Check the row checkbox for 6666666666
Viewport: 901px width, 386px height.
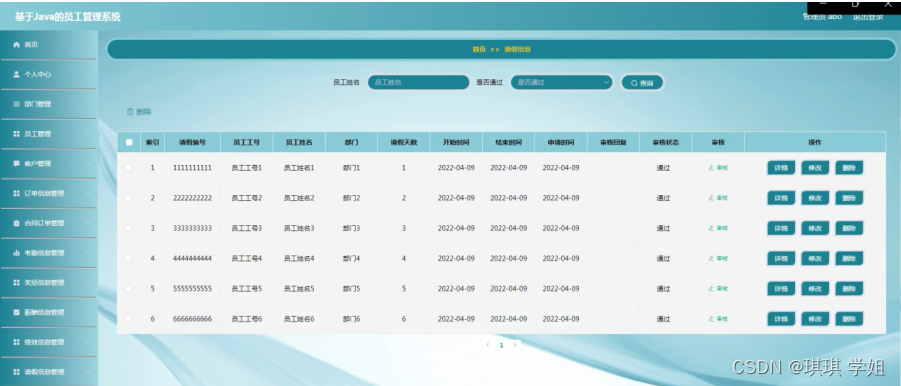pos(129,319)
